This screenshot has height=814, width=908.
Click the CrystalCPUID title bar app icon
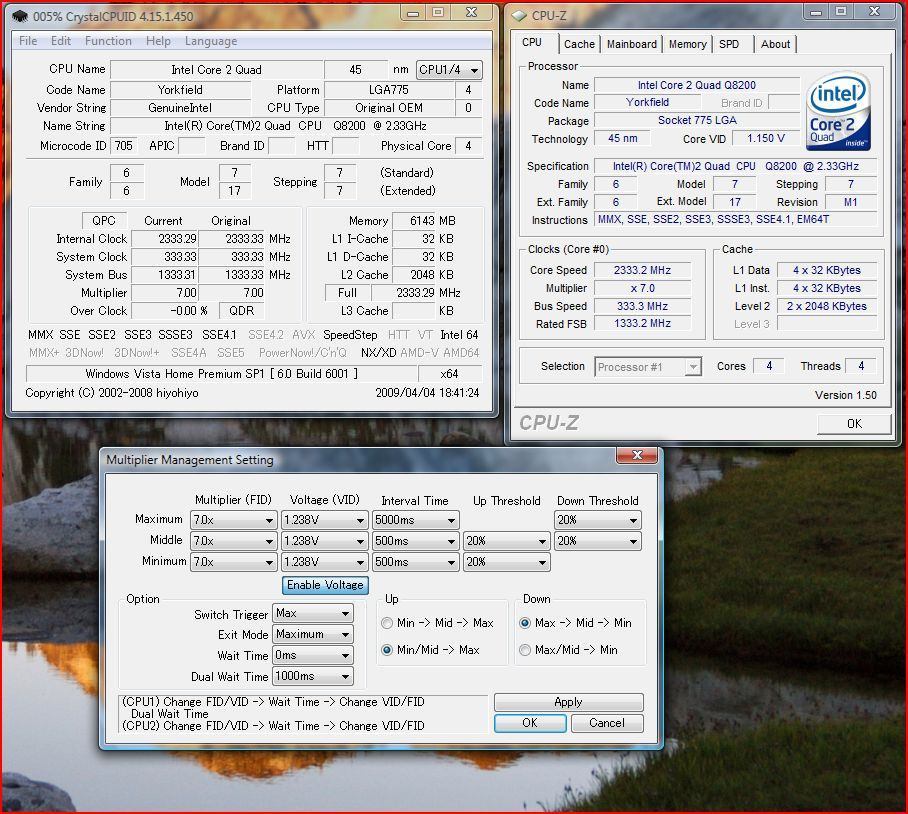click(20, 16)
